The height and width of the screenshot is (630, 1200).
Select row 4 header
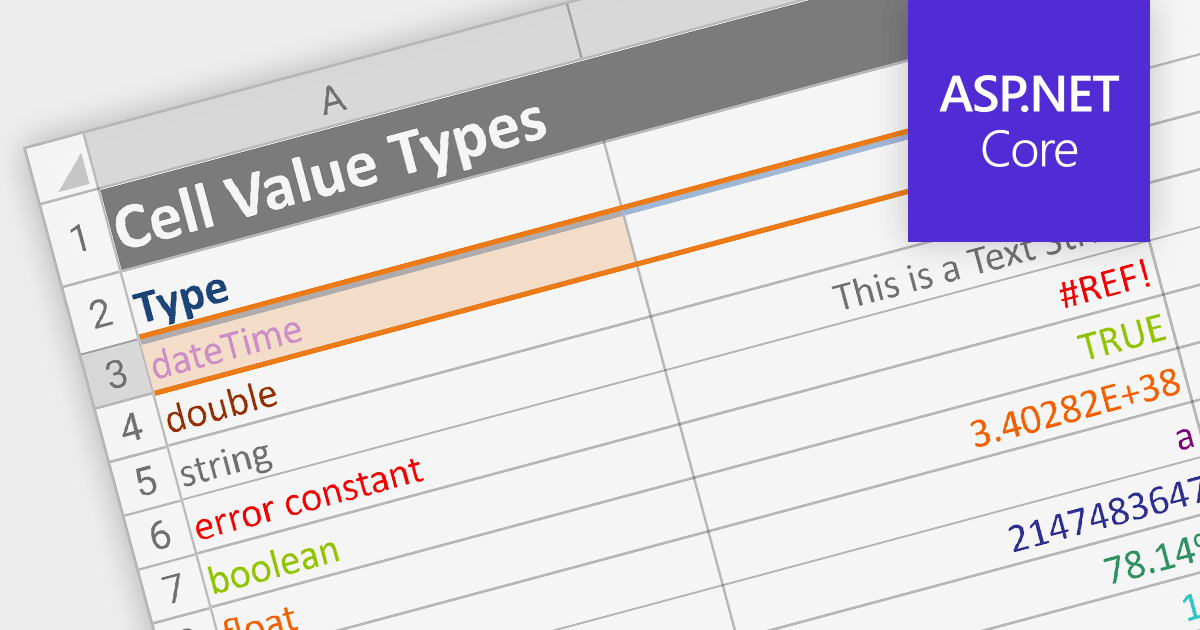coord(132,425)
